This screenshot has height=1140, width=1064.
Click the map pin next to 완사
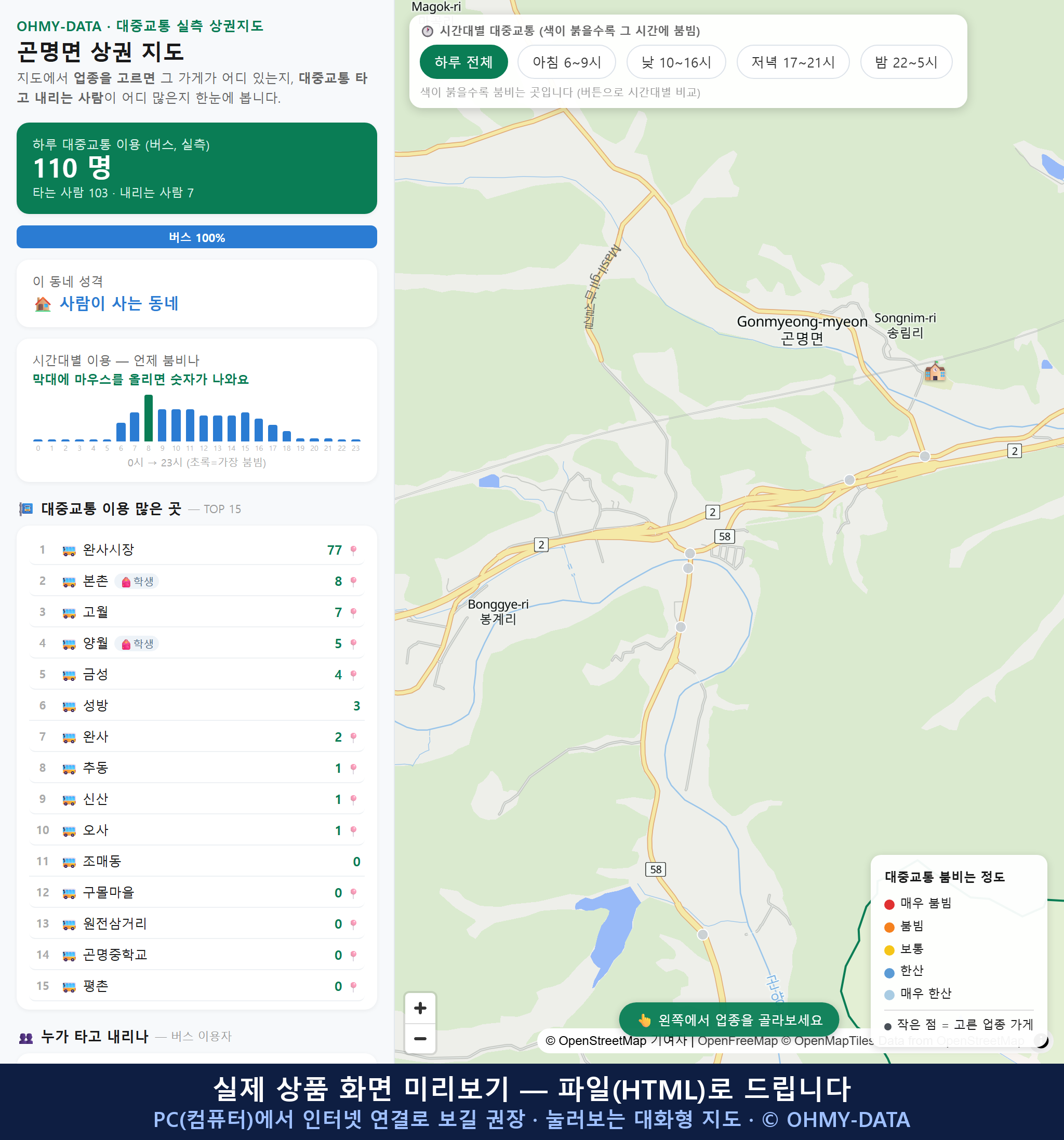click(x=353, y=737)
